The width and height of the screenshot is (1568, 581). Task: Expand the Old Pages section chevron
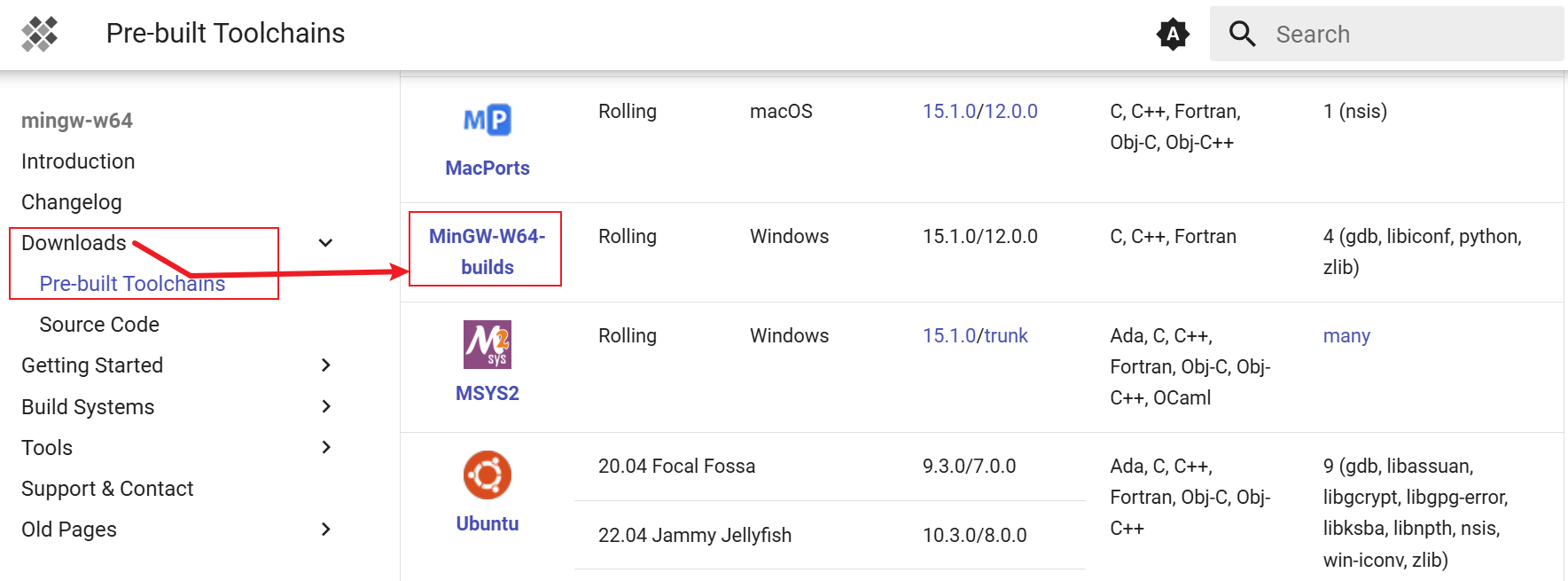325,530
